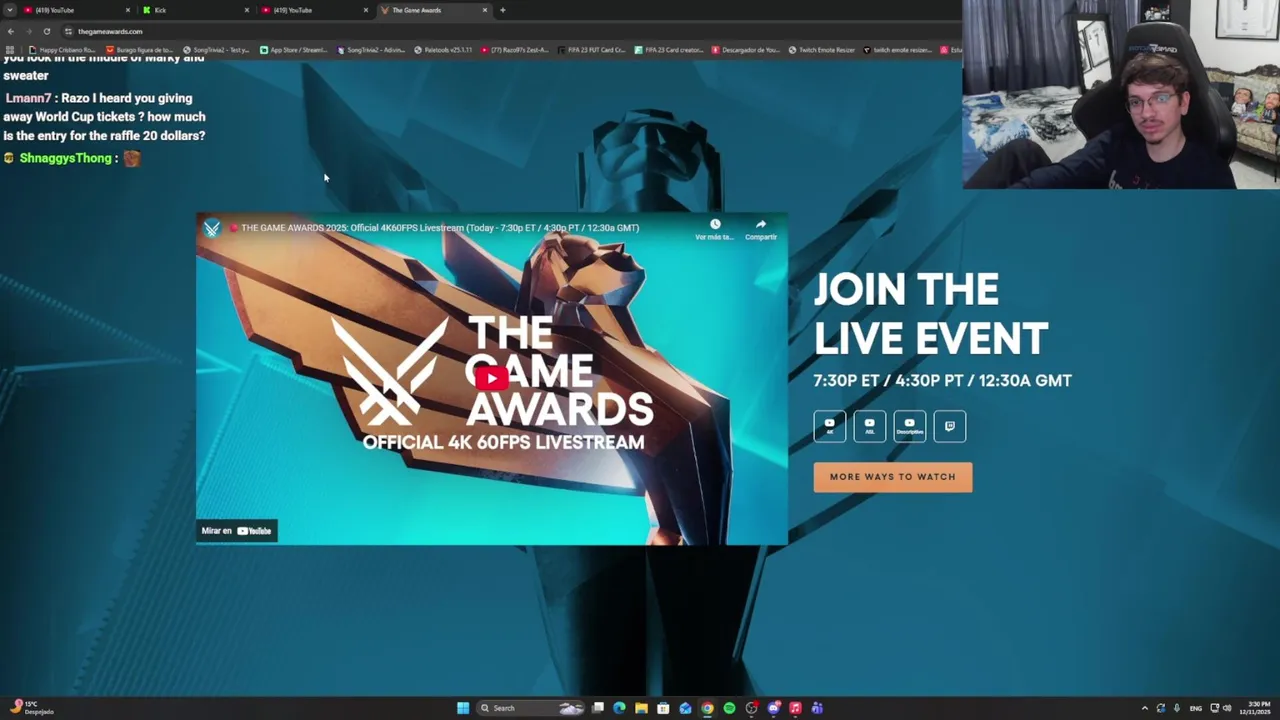Open the YouTube ASL stream icon
Viewport: 1280px width, 720px height.
(869, 426)
